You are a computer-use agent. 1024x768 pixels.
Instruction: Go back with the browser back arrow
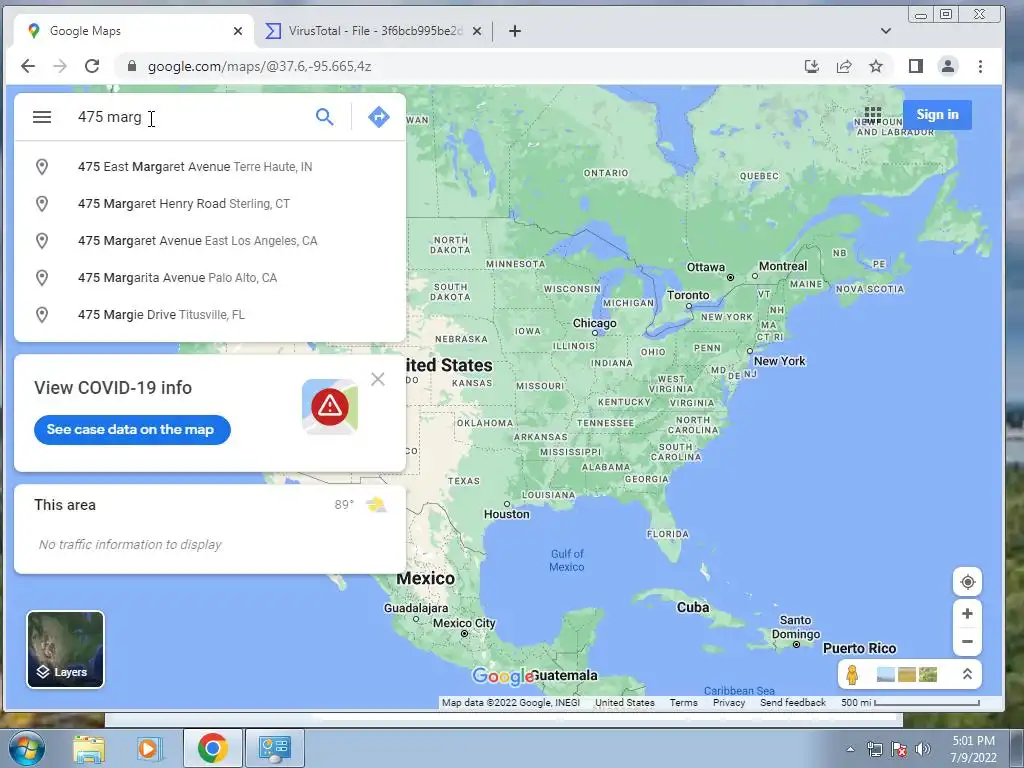tap(28, 66)
